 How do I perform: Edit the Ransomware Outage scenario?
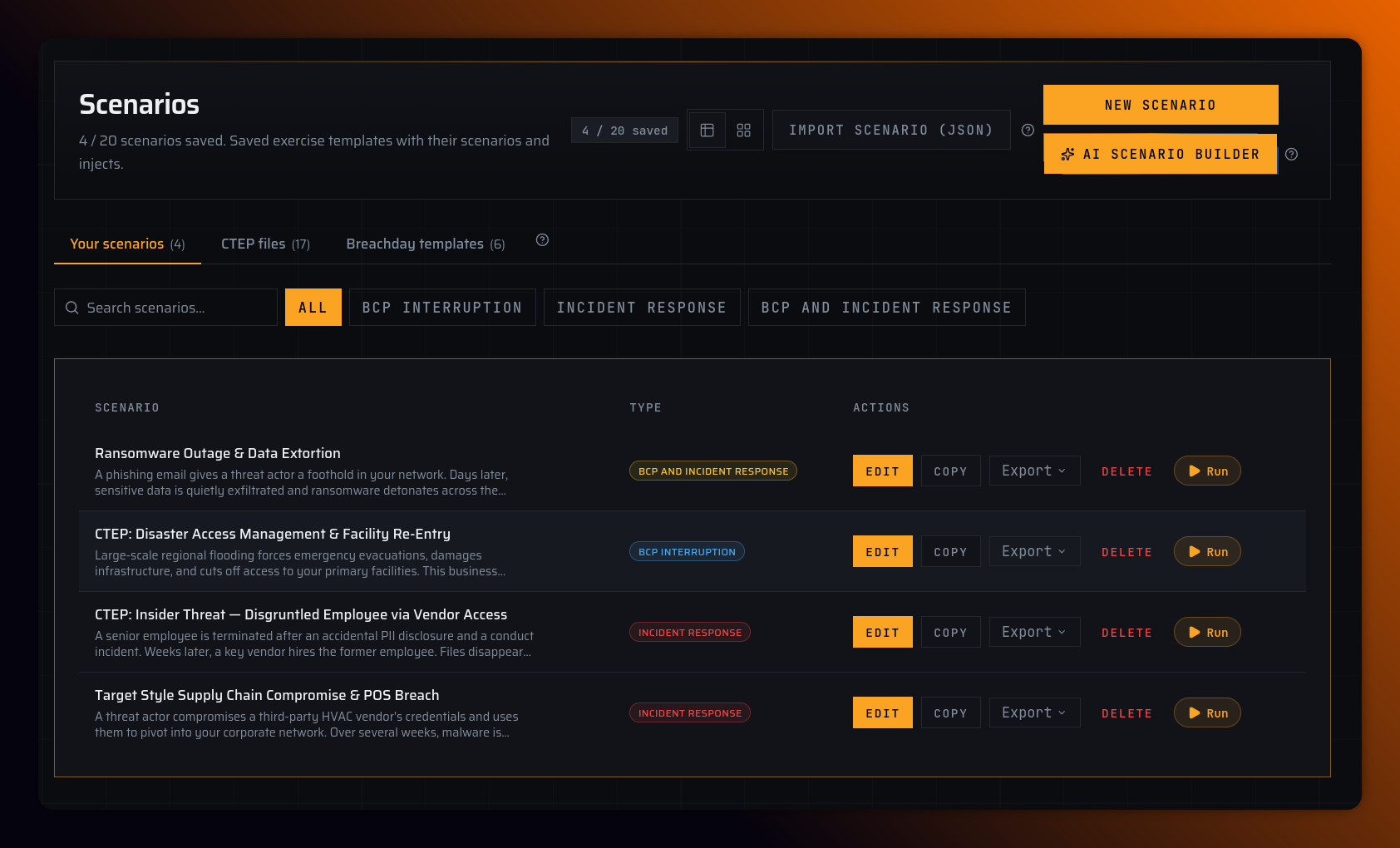pyautogui.click(x=883, y=471)
